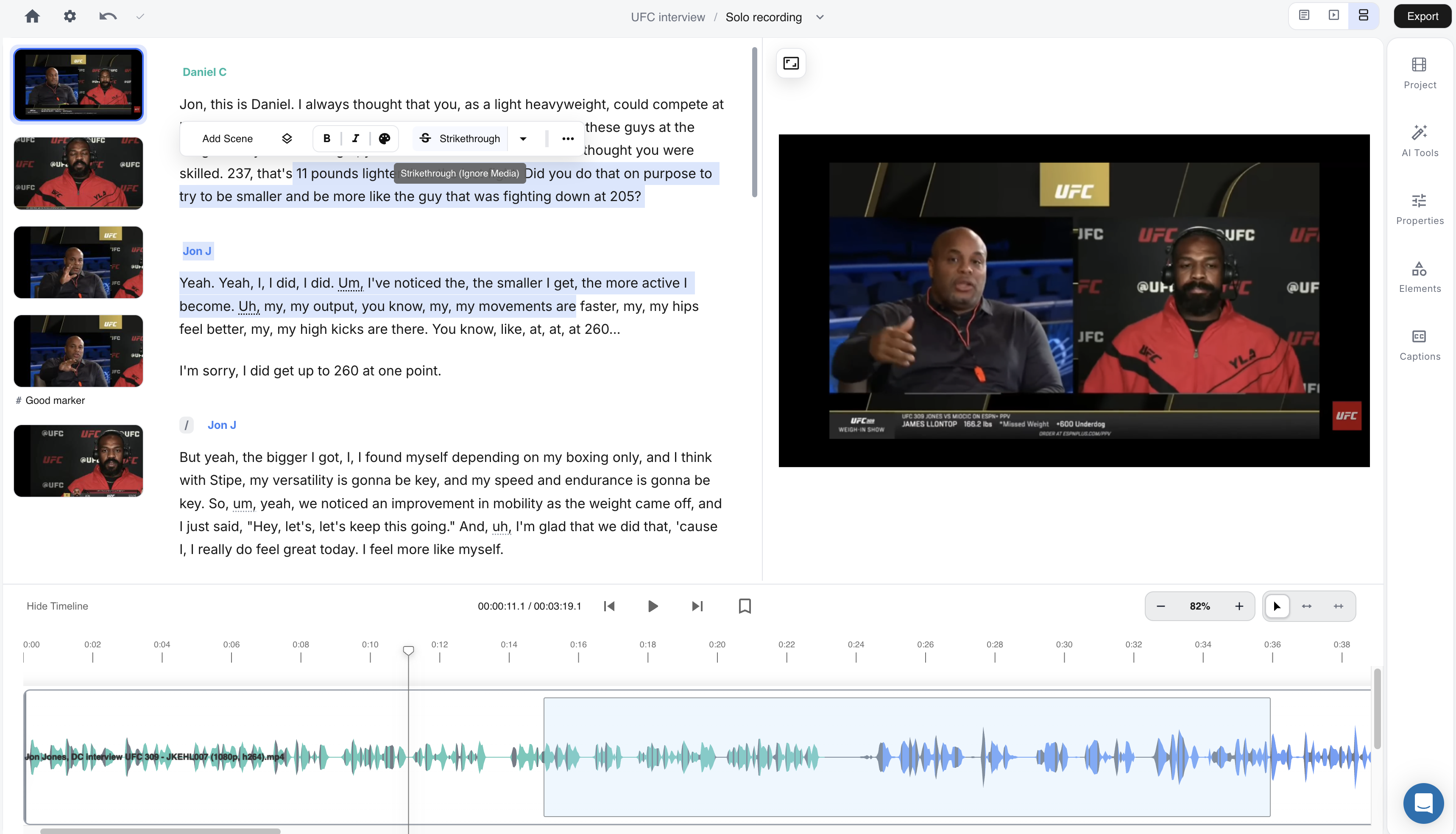Image resolution: width=1456 pixels, height=834 pixels.
Task: Open the Strikethrough options dropdown arrow
Action: (x=523, y=139)
